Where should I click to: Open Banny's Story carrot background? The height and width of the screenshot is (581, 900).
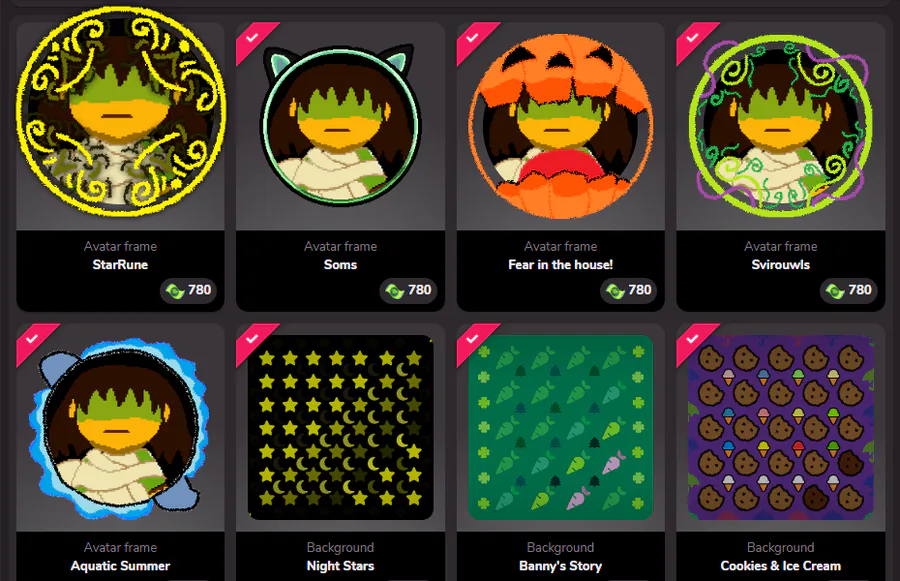pos(561,427)
